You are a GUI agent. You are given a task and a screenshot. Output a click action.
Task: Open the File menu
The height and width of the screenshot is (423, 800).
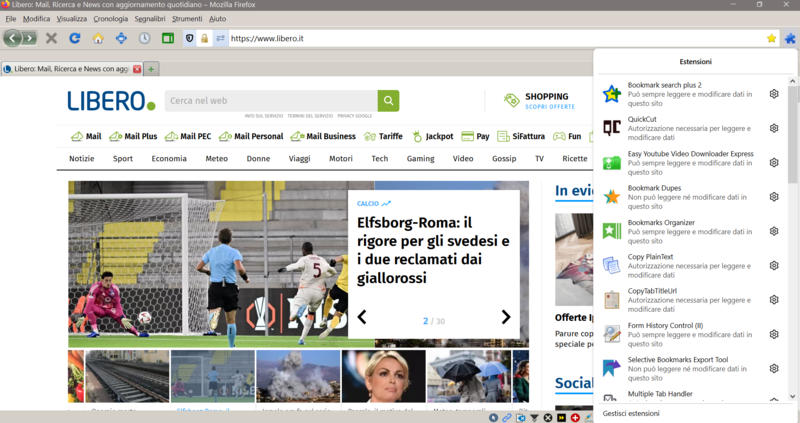[11, 19]
